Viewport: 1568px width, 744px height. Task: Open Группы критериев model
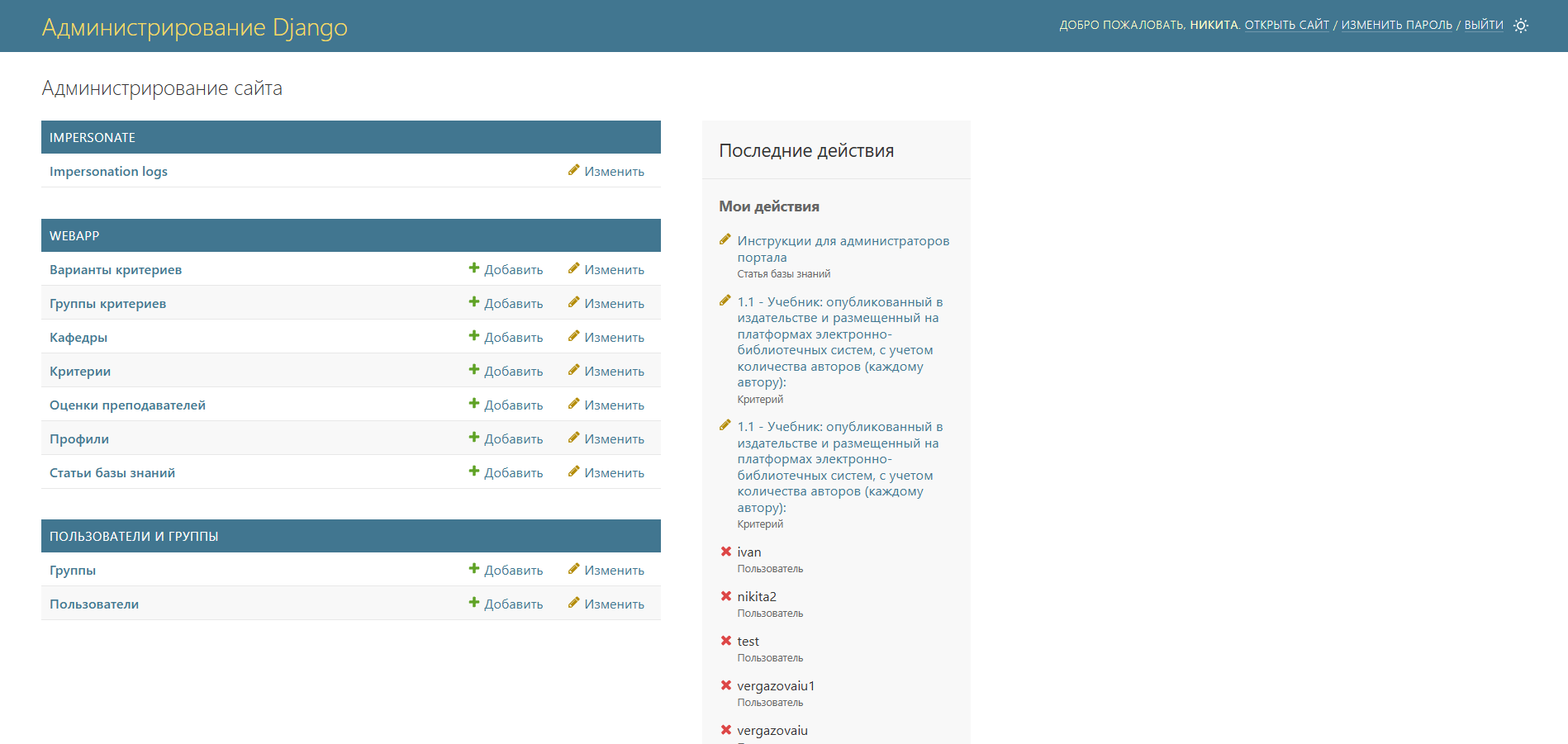click(x=107, y=303)
